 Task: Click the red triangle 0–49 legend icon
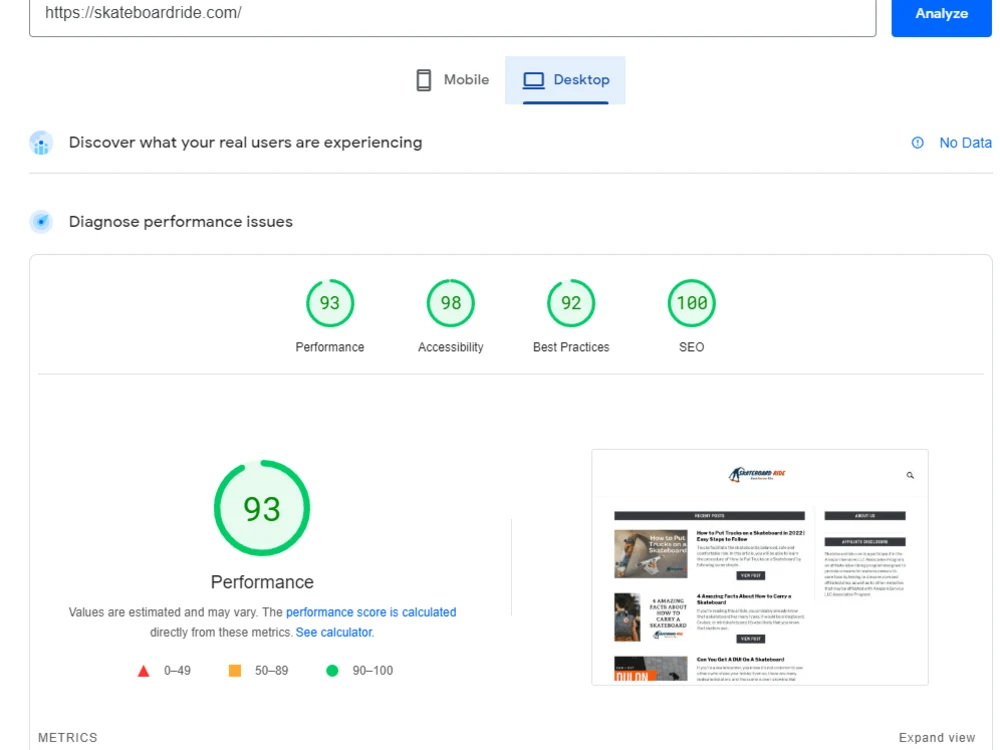143,671
